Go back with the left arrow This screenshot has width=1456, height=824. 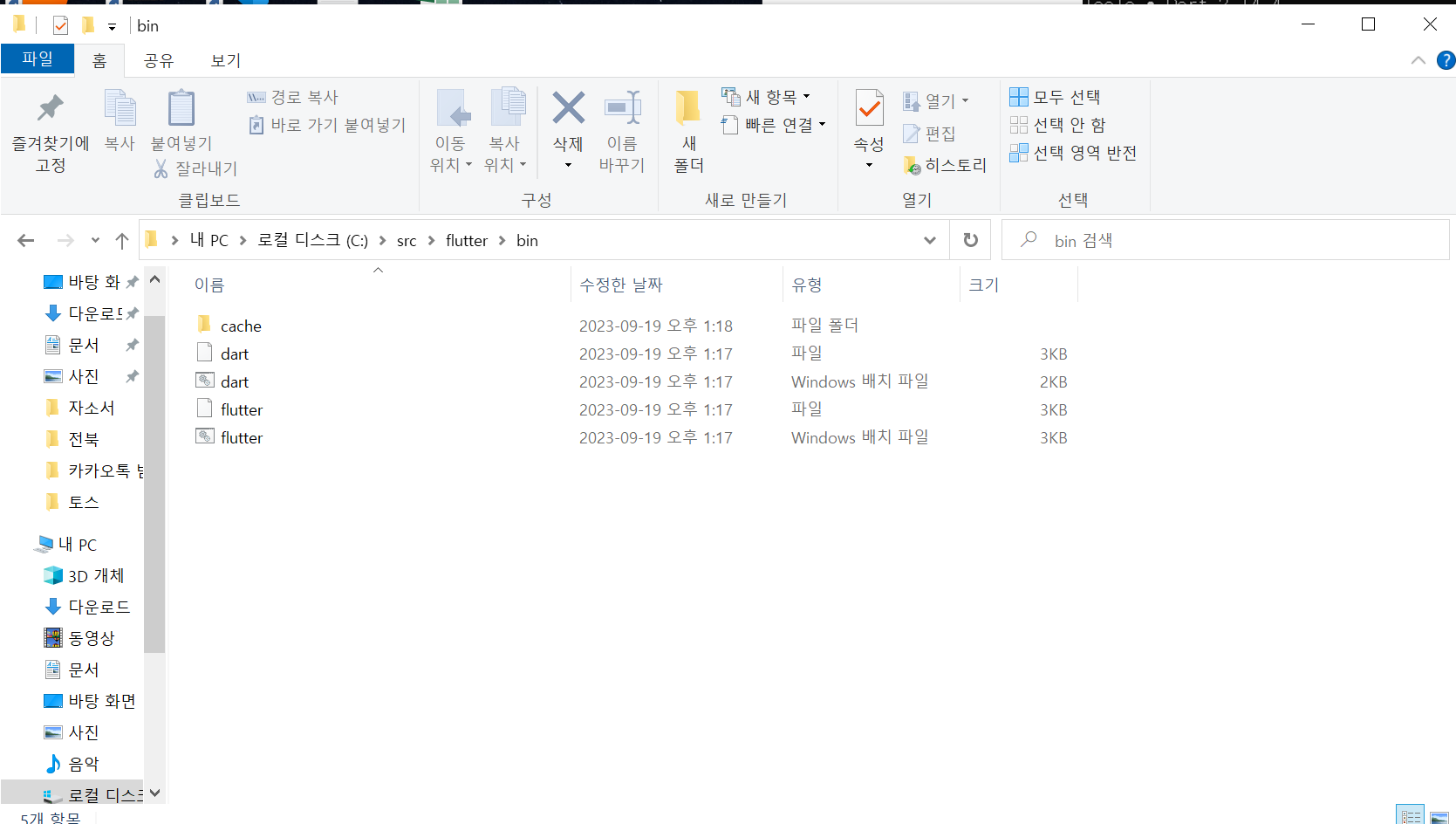26,240
